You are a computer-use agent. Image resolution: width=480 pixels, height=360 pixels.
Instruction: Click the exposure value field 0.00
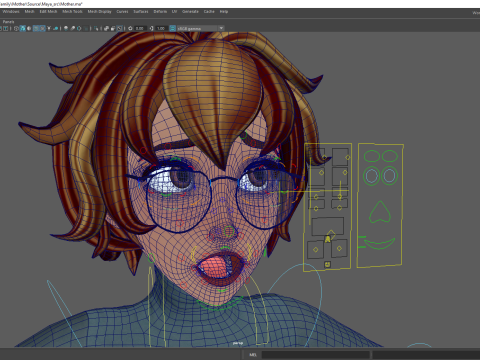tap(140, 28)
